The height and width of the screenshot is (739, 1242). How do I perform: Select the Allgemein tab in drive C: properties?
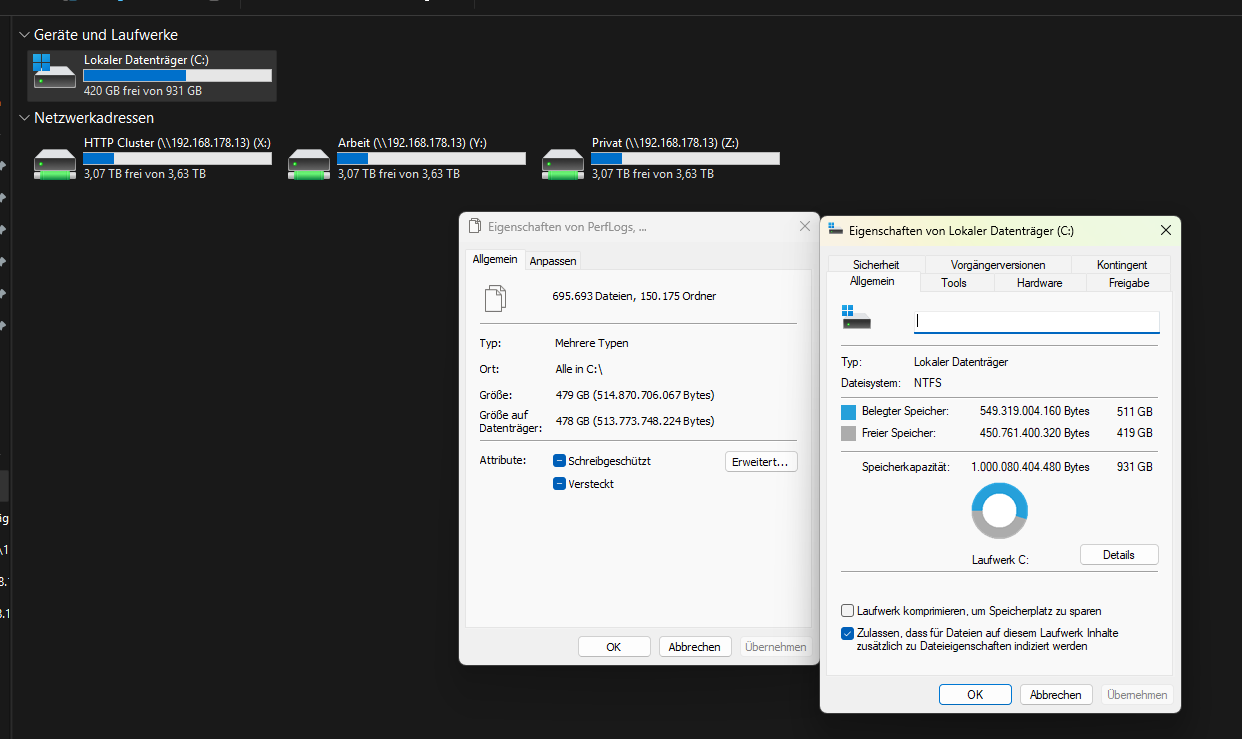point(872,282)
